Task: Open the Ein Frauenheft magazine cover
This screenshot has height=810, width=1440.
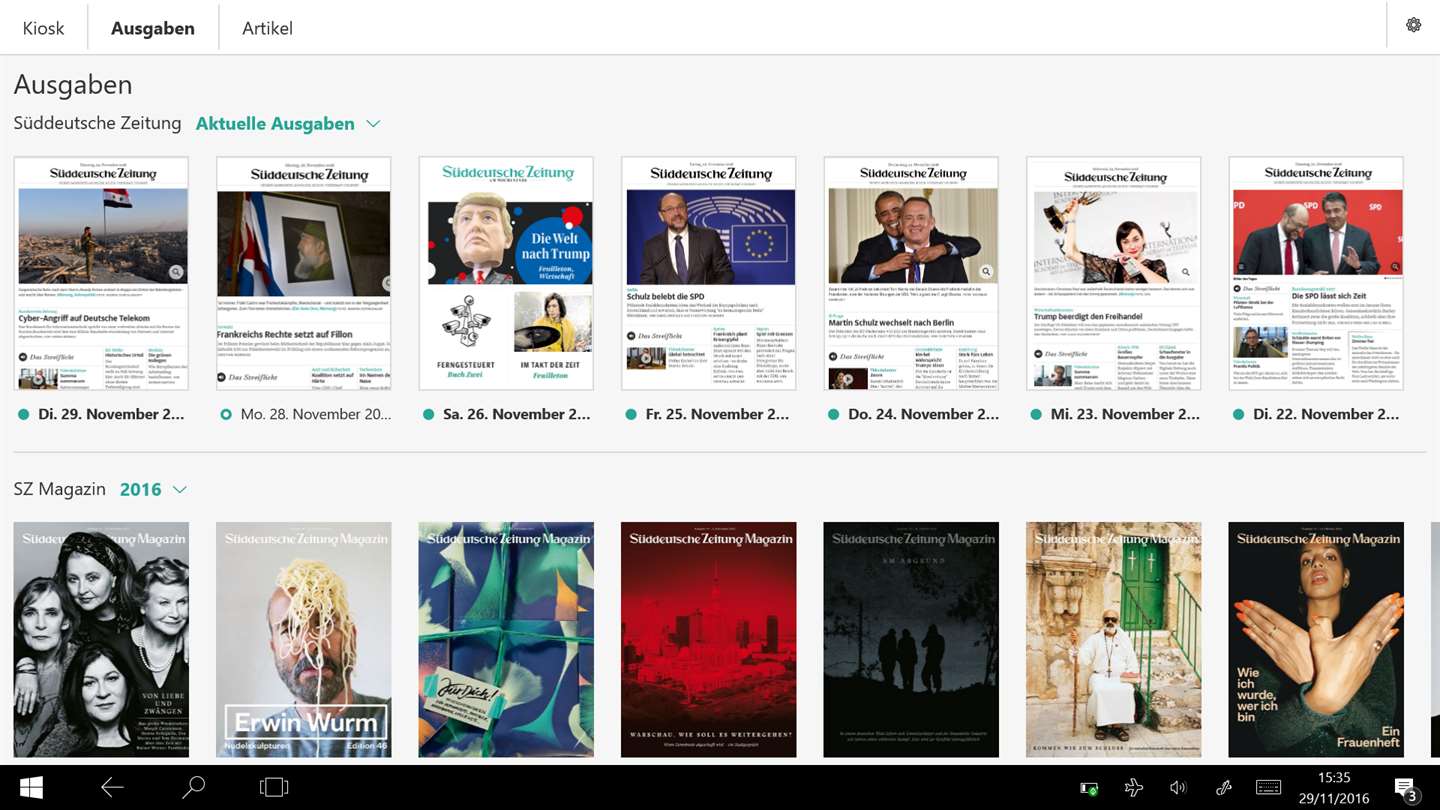Action: click(1316, 640)
